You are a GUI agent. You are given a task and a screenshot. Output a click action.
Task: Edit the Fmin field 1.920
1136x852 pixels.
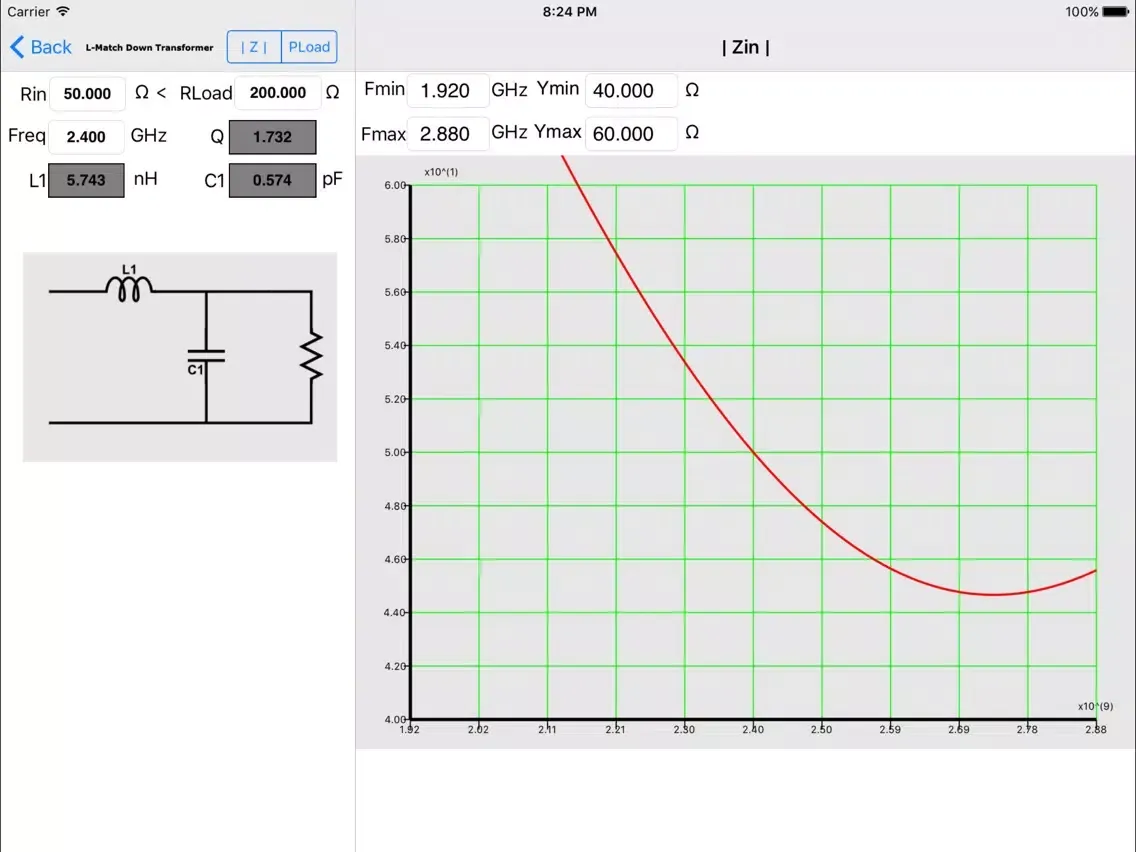[448, 91]
